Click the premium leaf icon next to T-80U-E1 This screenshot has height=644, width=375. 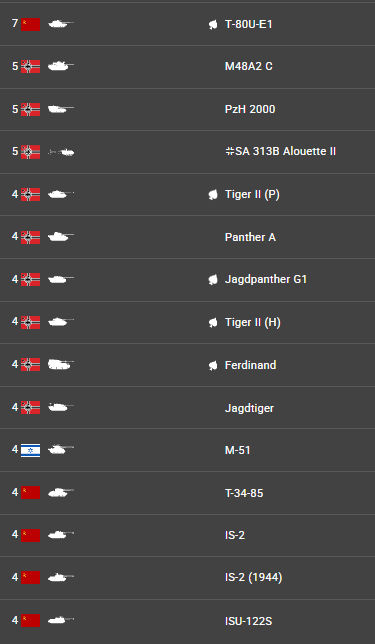pos(213,25)
